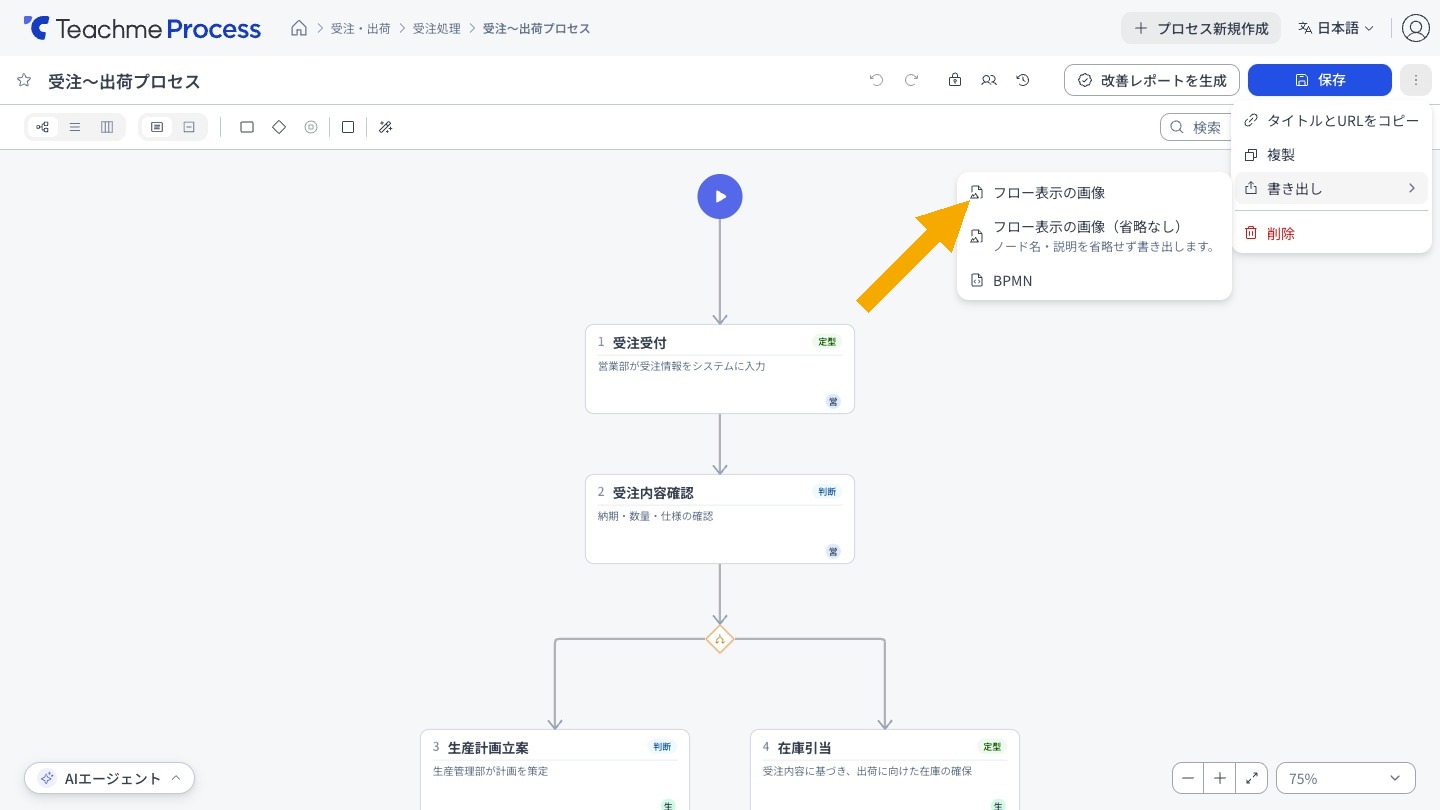Add a square group frame
Image resolution: width=1440 pixels, height=810 pixels.
click(x=348, y=127)
